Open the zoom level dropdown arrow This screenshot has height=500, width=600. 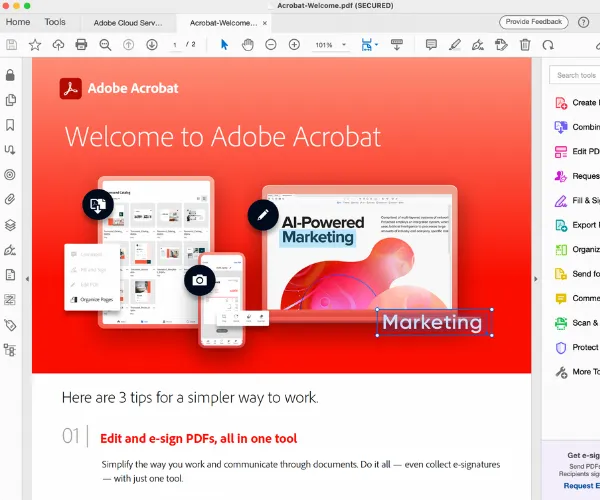(344, 45)
